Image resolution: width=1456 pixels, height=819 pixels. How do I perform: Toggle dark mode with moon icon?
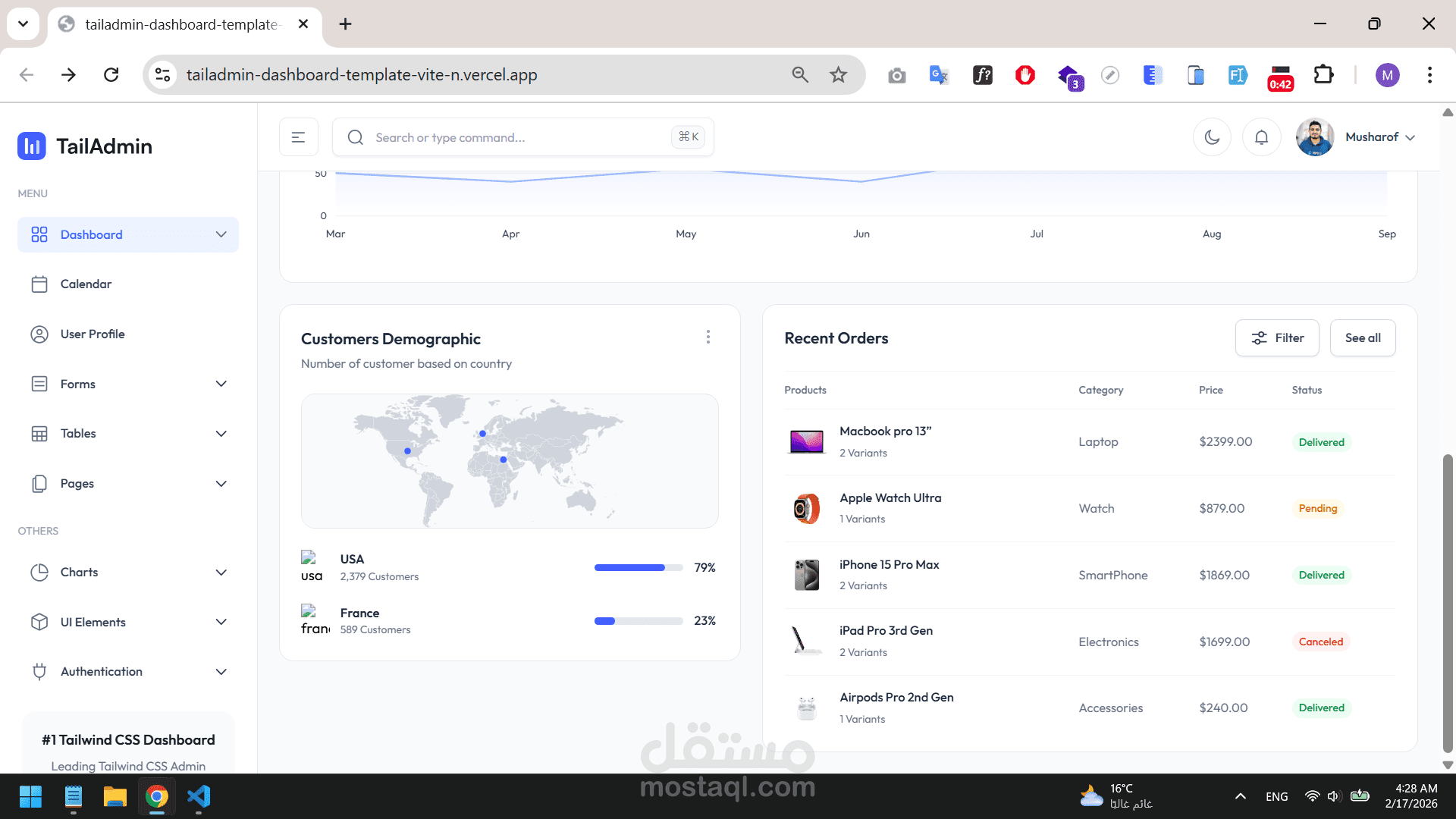coord(1212,137)
